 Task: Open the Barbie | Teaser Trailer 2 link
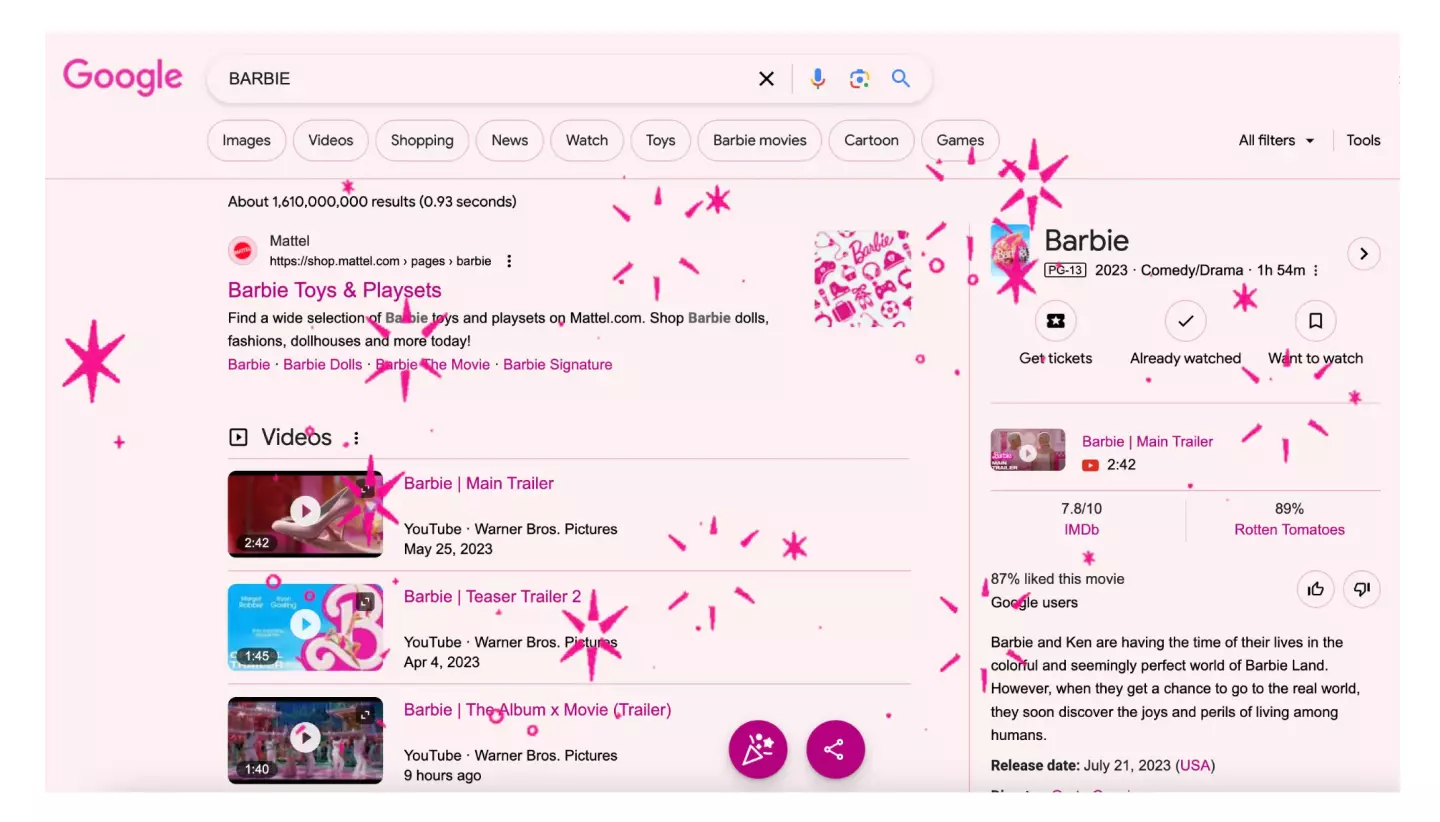coord(492,596)
